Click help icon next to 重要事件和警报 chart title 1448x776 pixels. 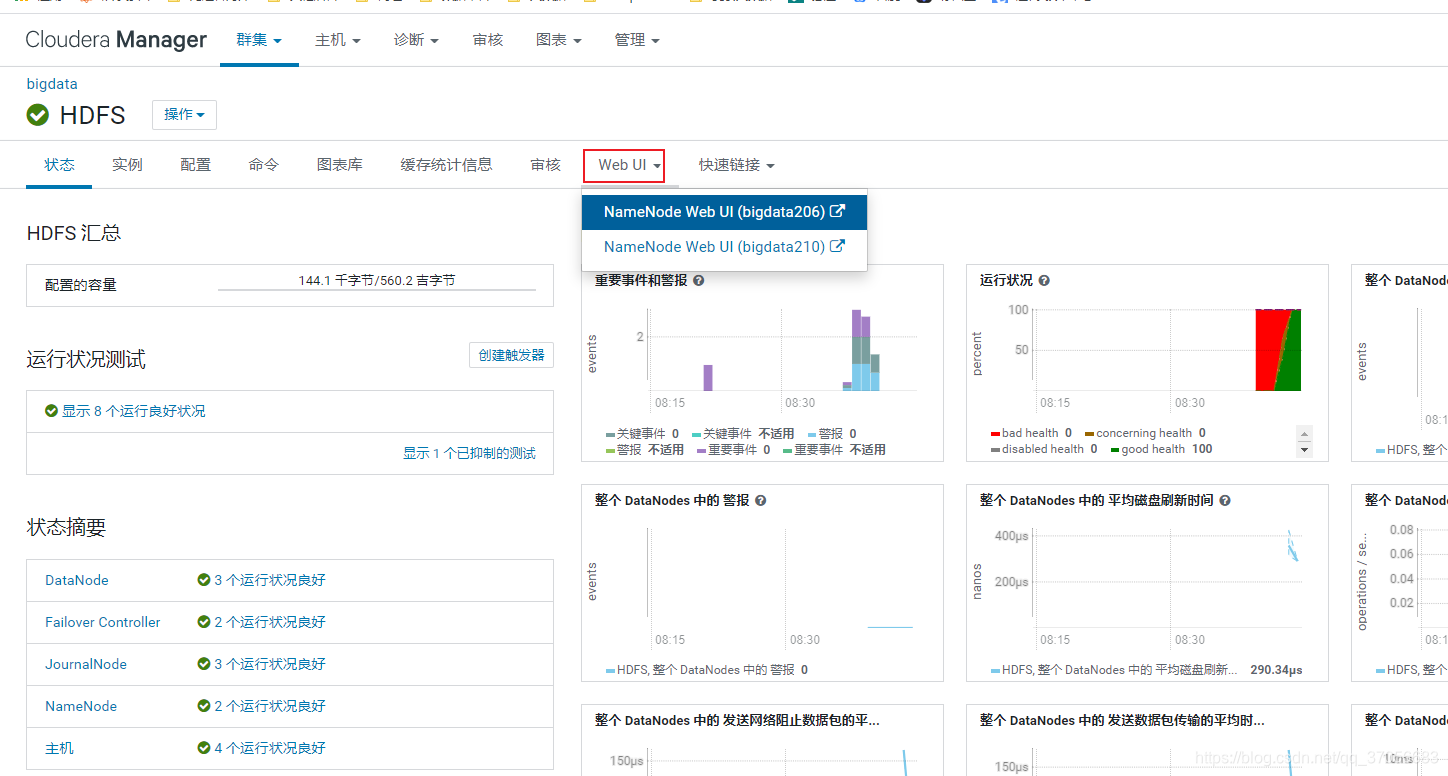(x=699, y=281)
